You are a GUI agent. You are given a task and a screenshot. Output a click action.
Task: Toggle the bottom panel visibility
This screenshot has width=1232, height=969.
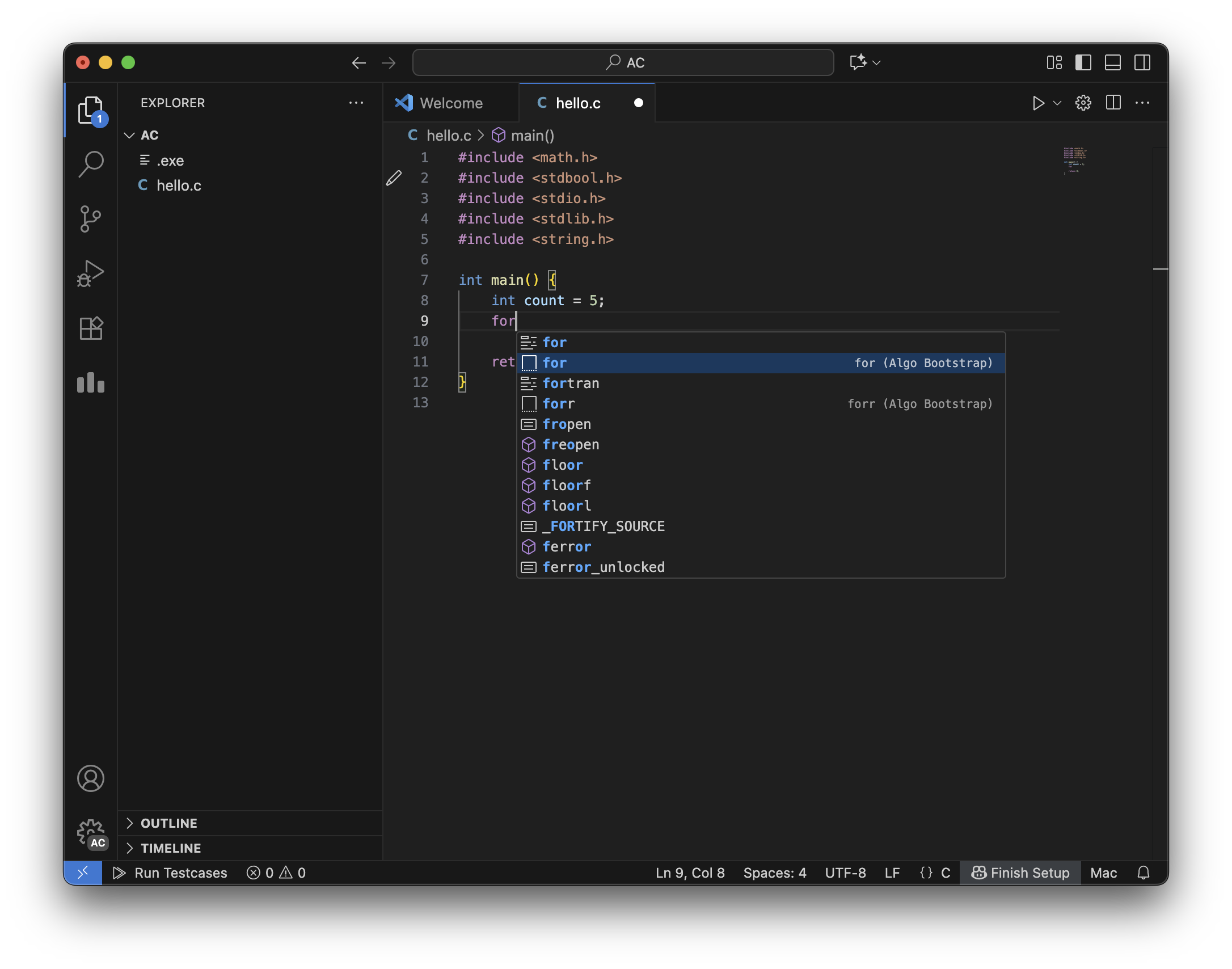coord(1112,62)
